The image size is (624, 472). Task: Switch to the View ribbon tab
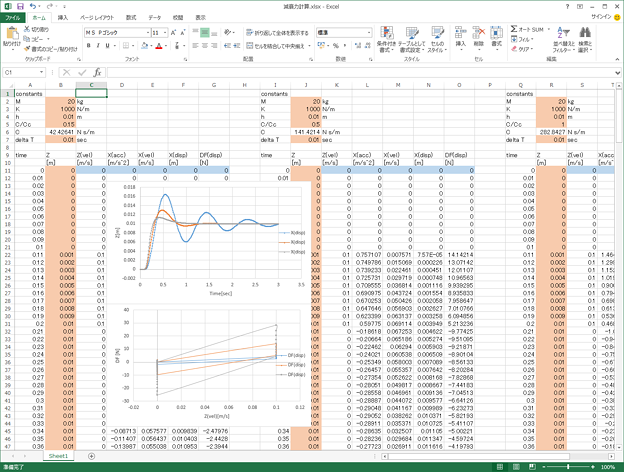pyautogui.click(x=200, y=18)
